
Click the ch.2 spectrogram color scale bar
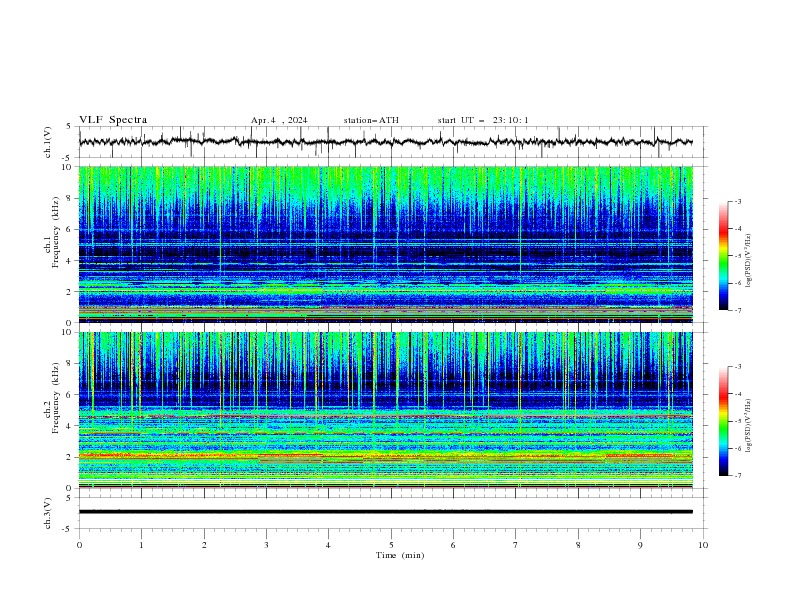(723, 421)
